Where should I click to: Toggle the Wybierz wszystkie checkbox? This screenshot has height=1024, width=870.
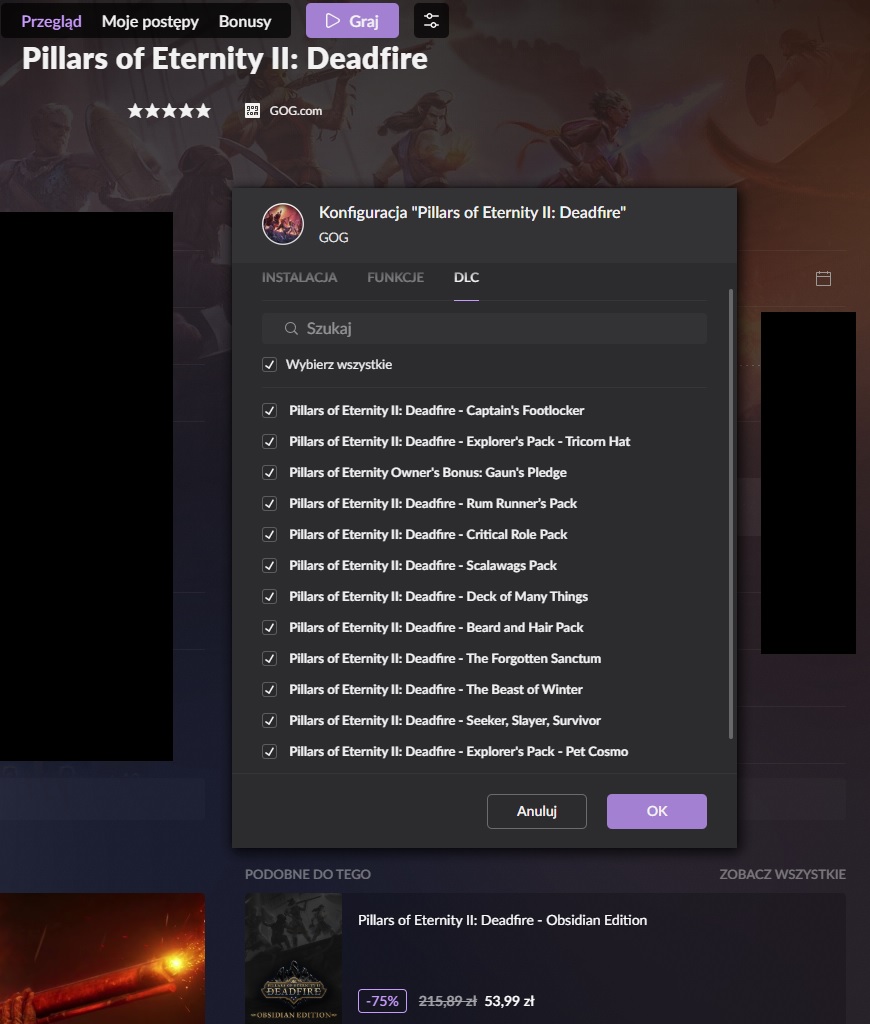(x=269, y=364)
